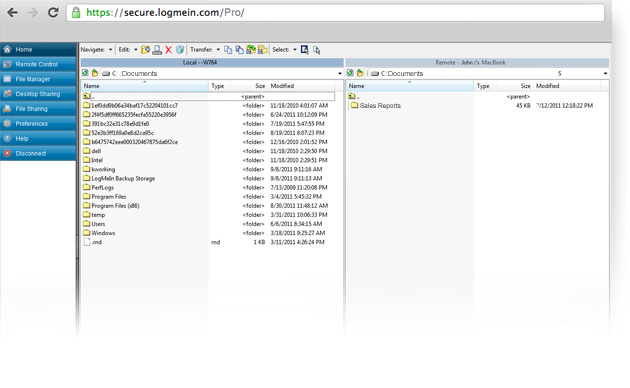Sort local files by Size column
The image size is (630, 388).
click(250, 86)
